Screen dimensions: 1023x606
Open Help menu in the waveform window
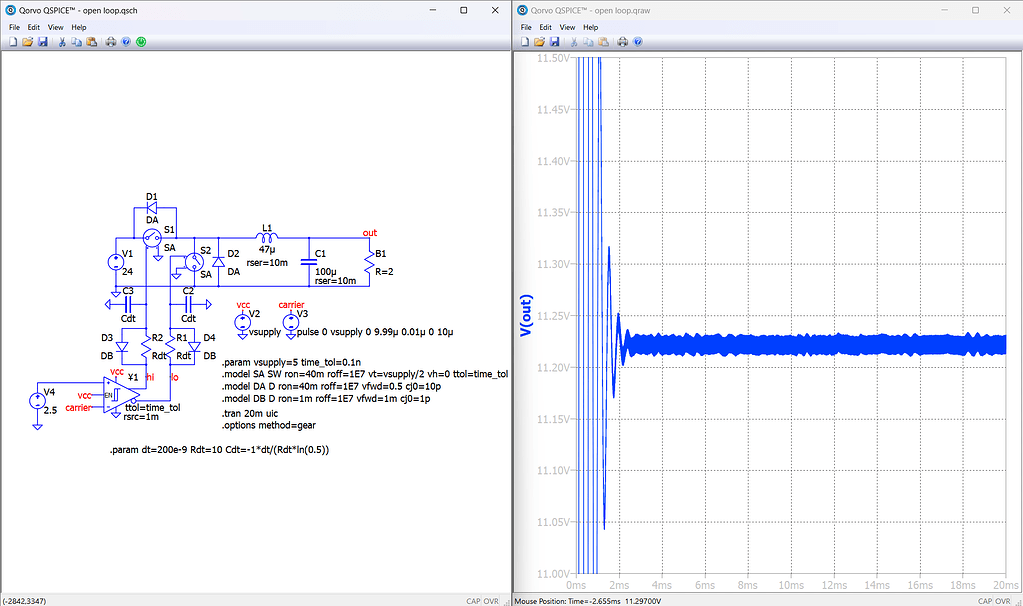click(590, 27)
